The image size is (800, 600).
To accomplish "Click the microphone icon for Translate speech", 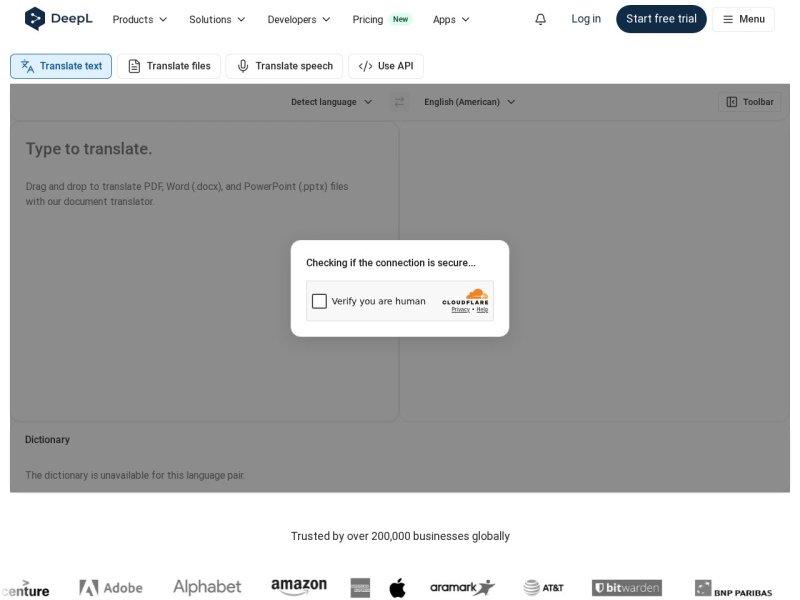I will pyautogui.click(x=243, y=66).
